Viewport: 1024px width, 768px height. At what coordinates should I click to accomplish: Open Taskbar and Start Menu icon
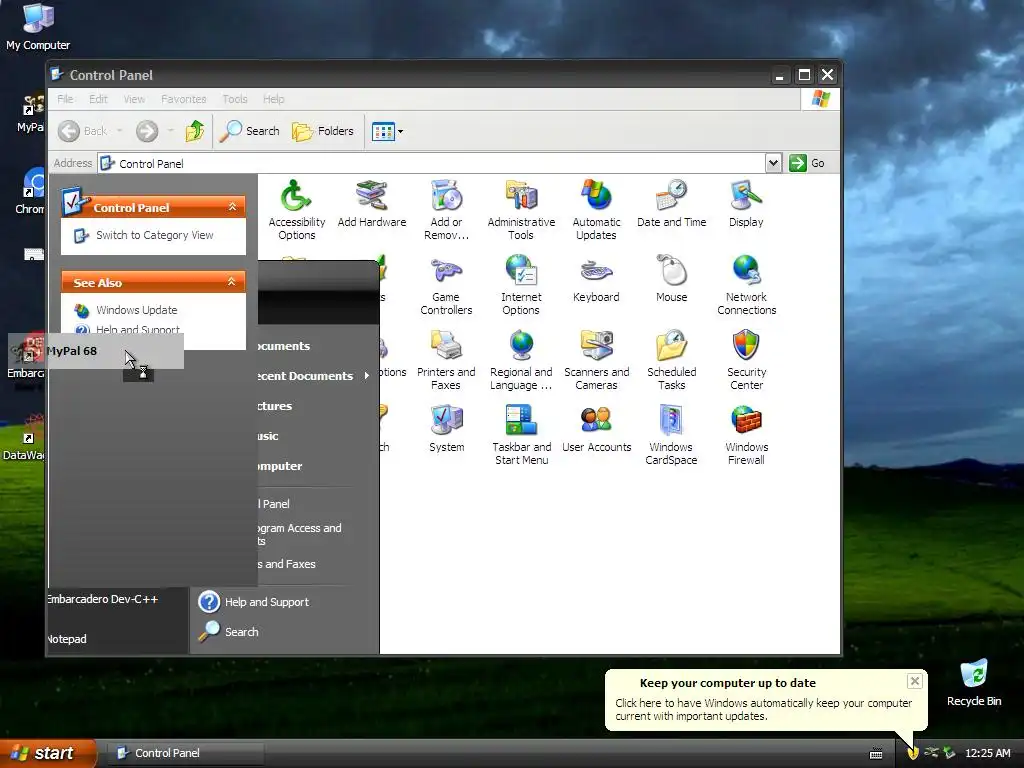coord(521,435)
